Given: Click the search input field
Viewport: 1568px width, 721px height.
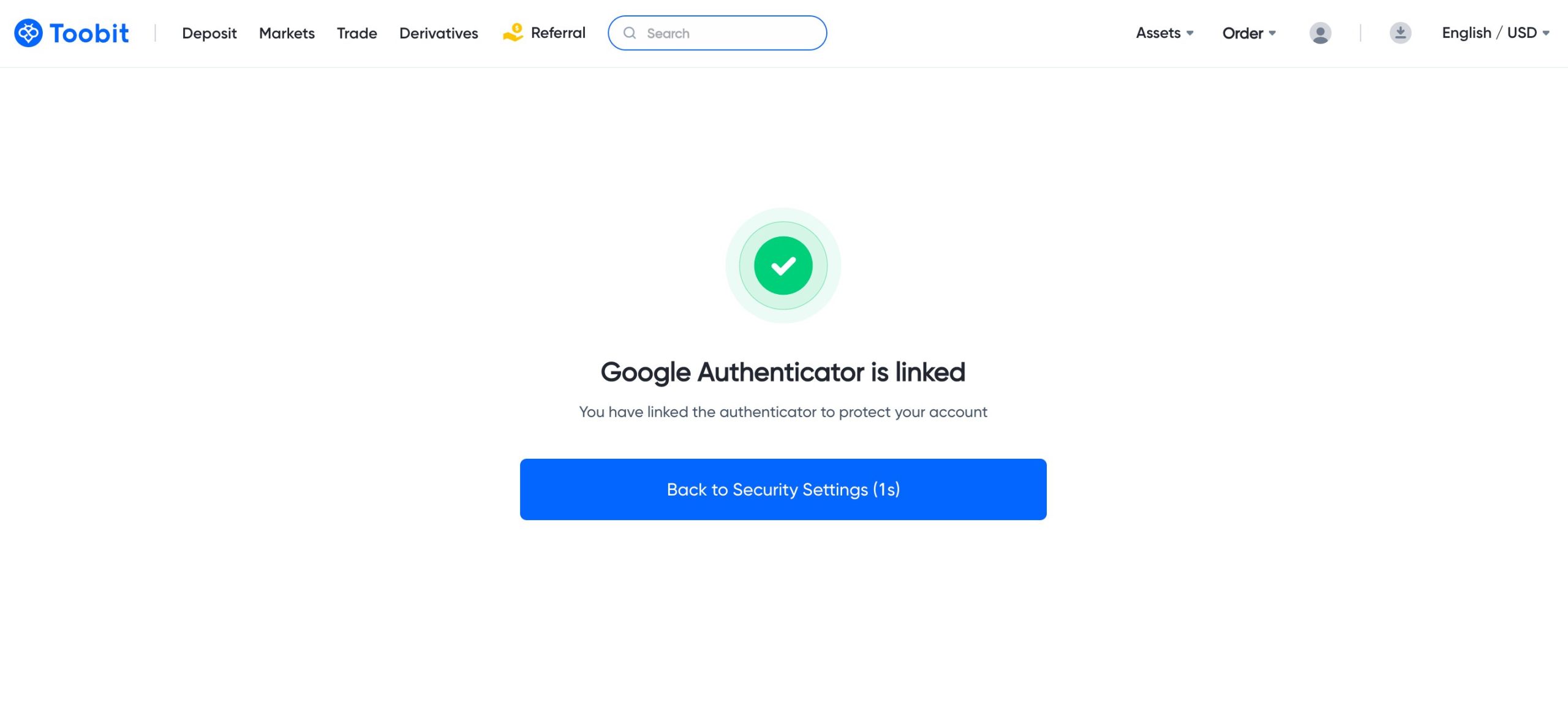Looking at the screenshot, I should coord(718,32).
